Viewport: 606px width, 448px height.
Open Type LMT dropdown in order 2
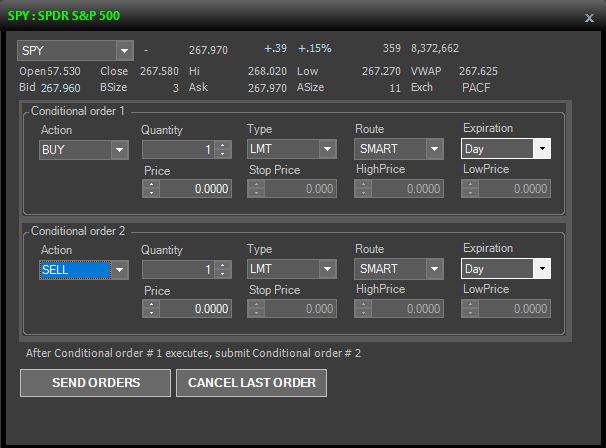coord(327,269)
